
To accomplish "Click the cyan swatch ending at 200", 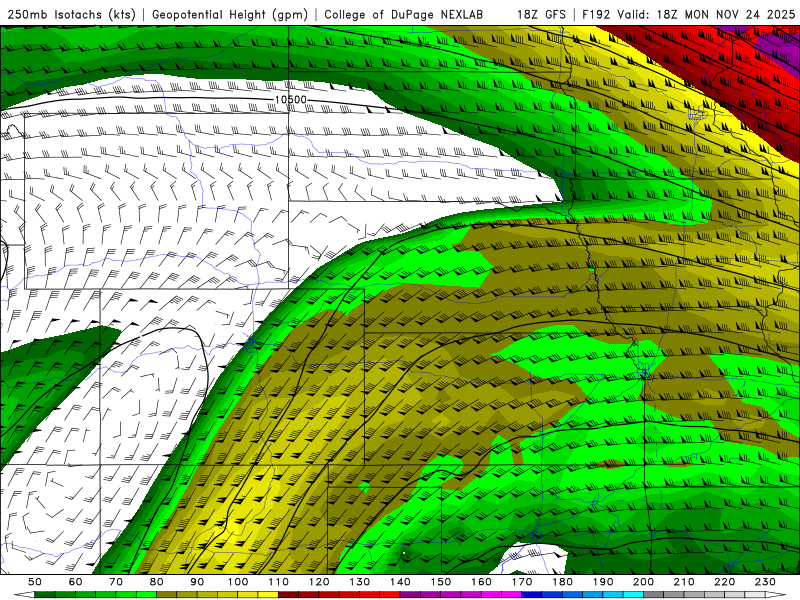I will (634, 595).
